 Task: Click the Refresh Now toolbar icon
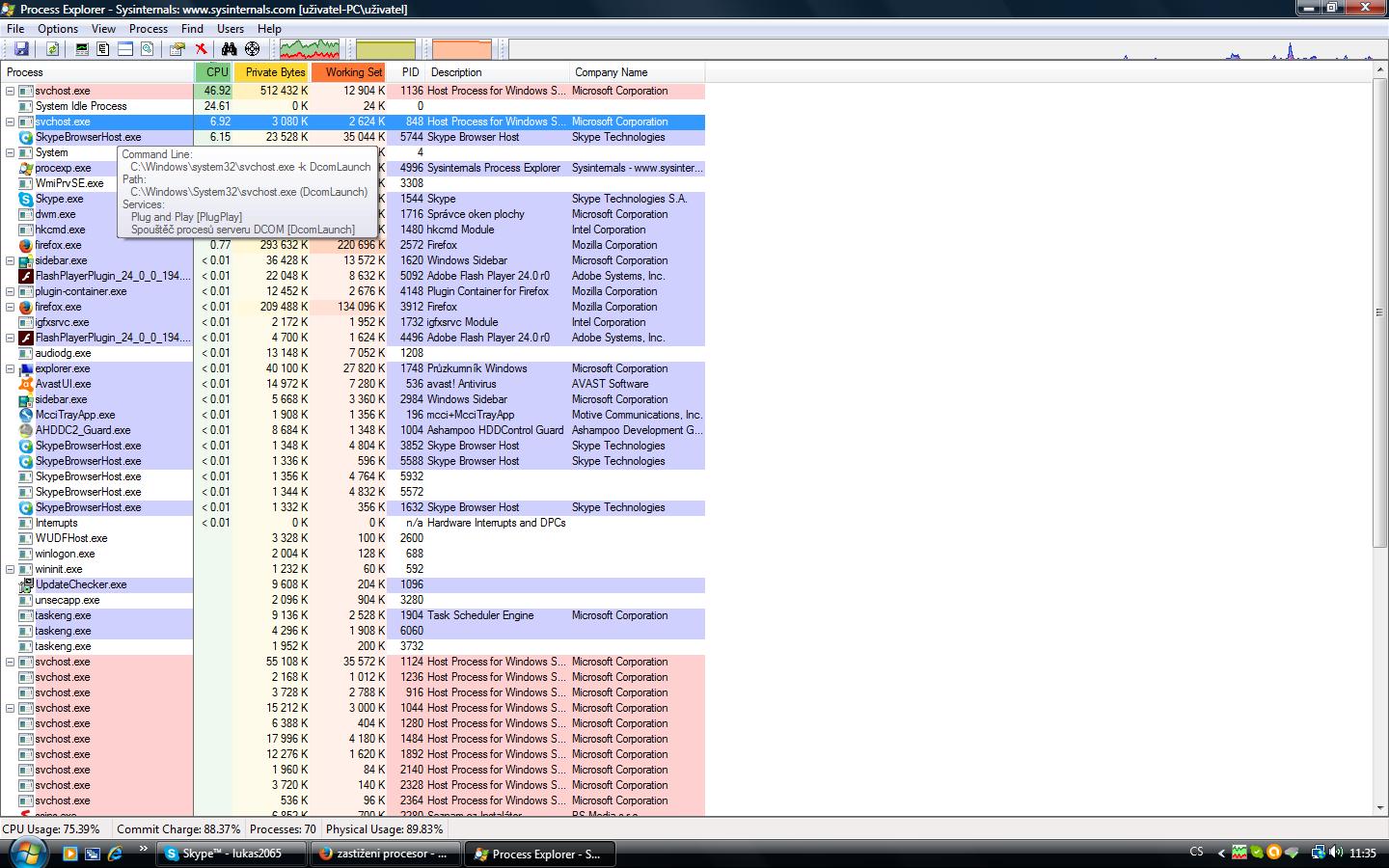point(52,49)
